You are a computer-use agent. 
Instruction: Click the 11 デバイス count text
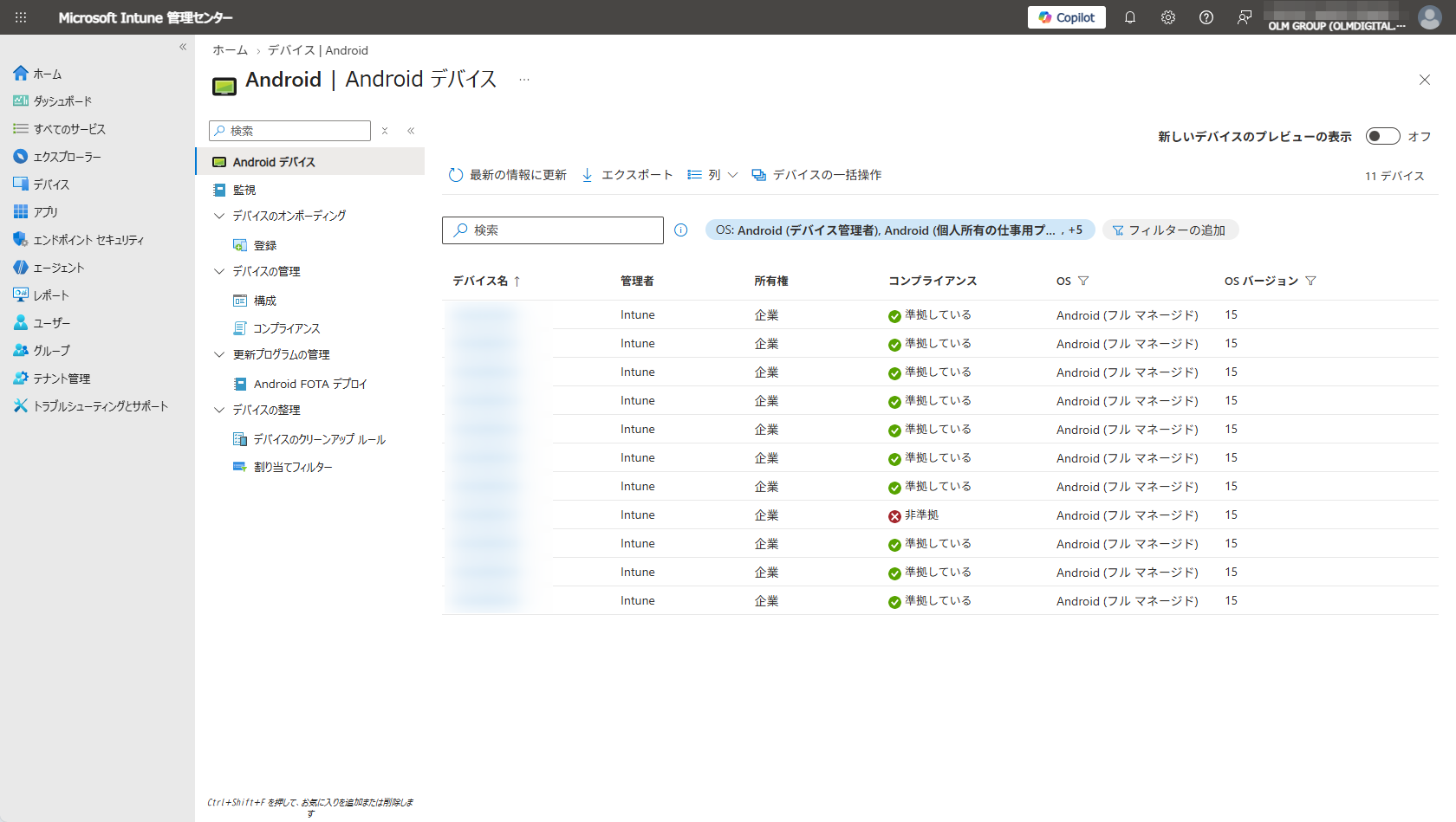click(1394, 176)
